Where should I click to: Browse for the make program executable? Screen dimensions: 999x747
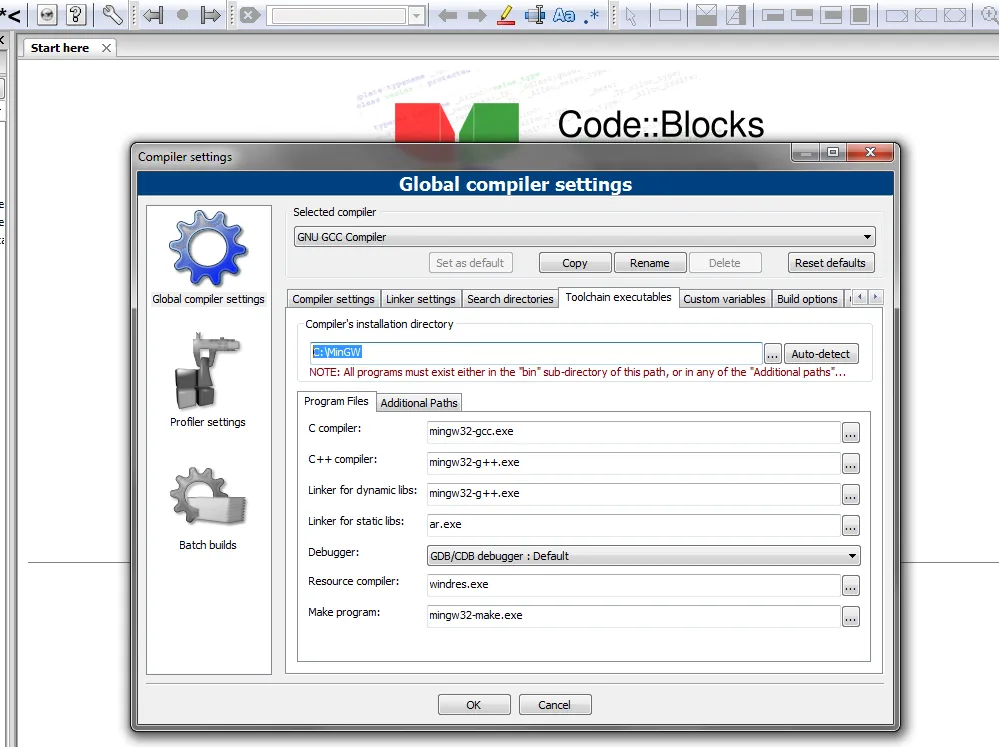point(851,617)
